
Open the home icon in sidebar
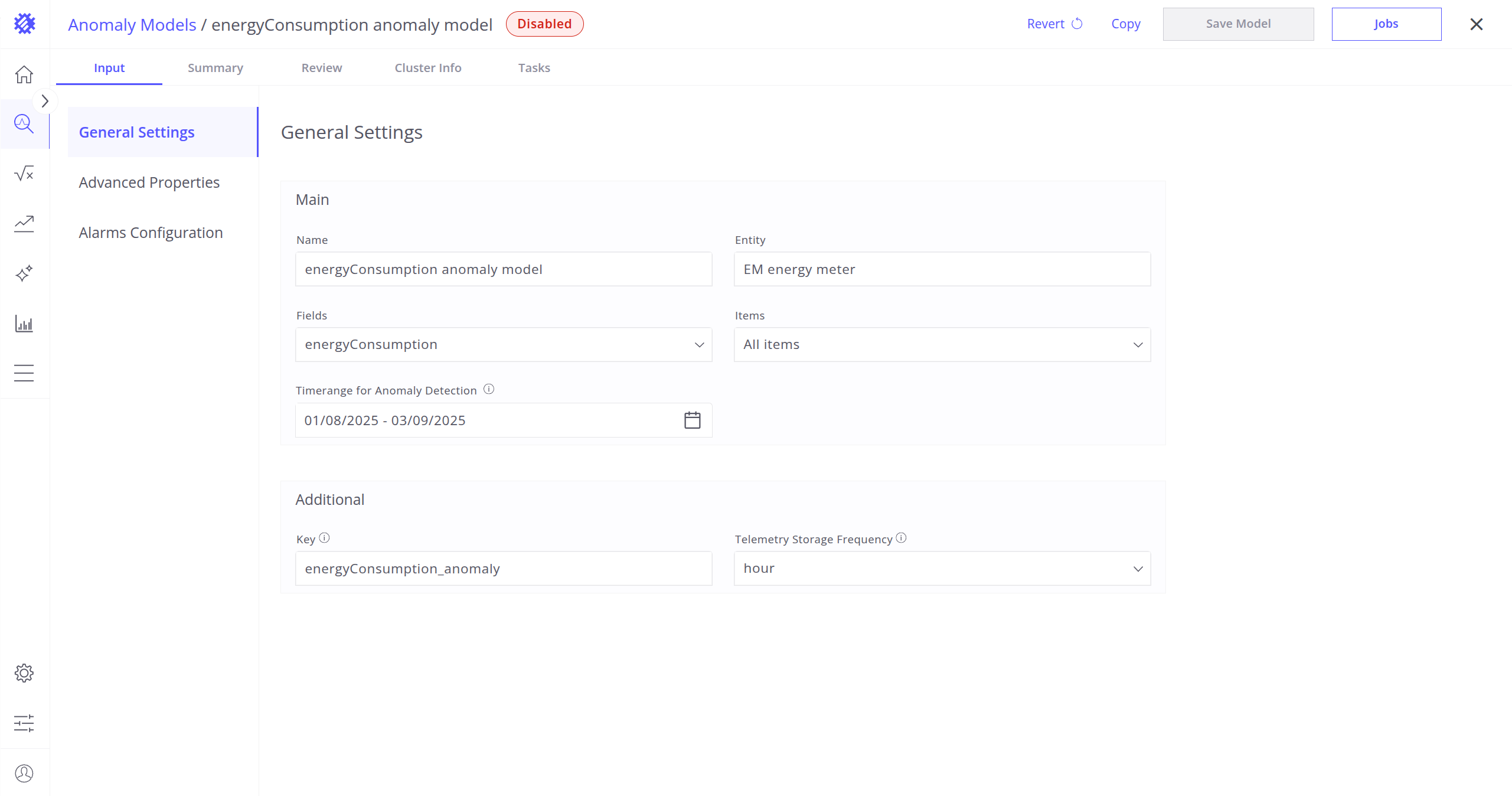click(24, 74)
